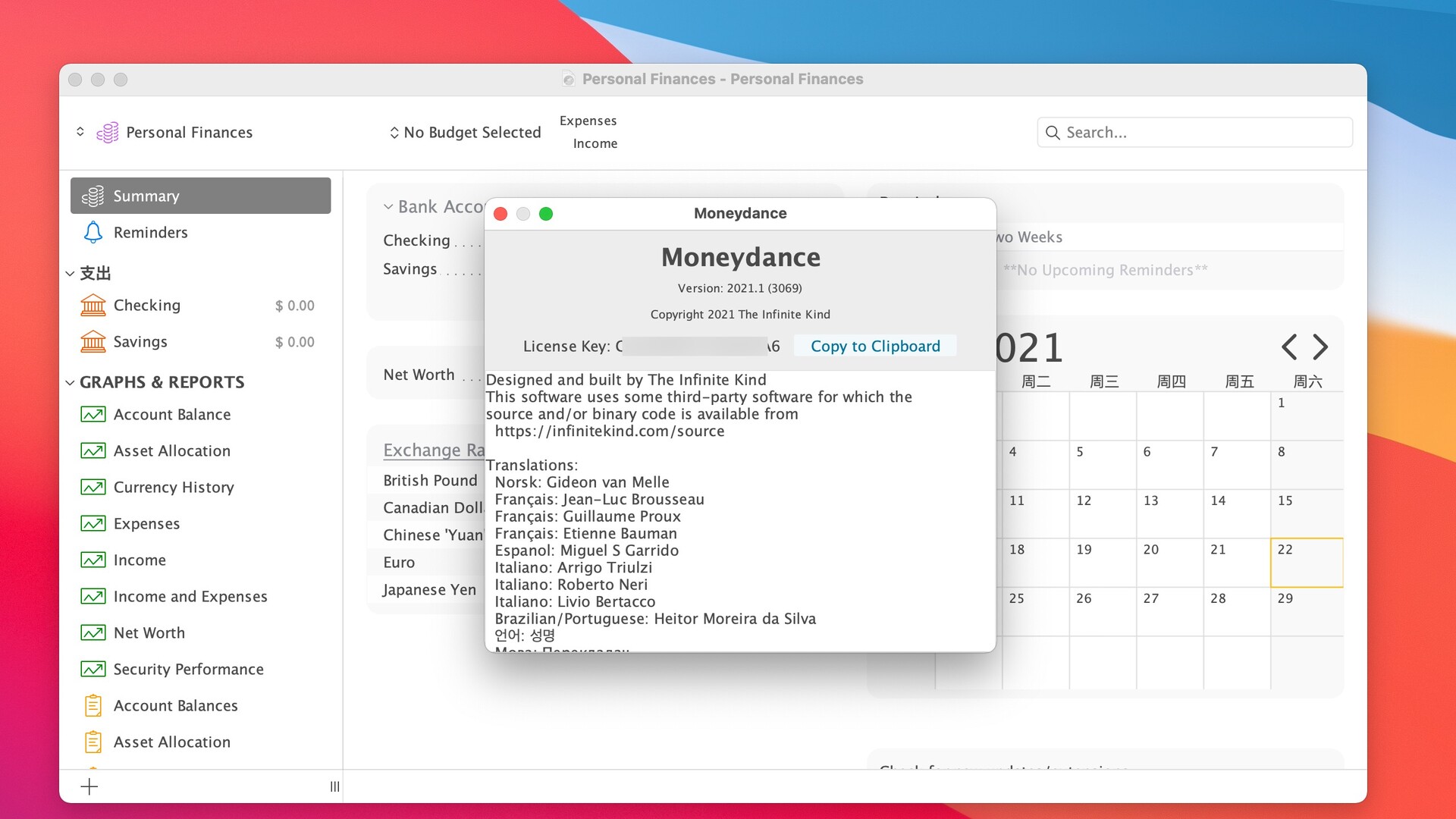This screenshot has height=819, width=1456.
Task: Open the No Budget Selected dropdown
Action: pyautogui.click(x=464, y=133)
